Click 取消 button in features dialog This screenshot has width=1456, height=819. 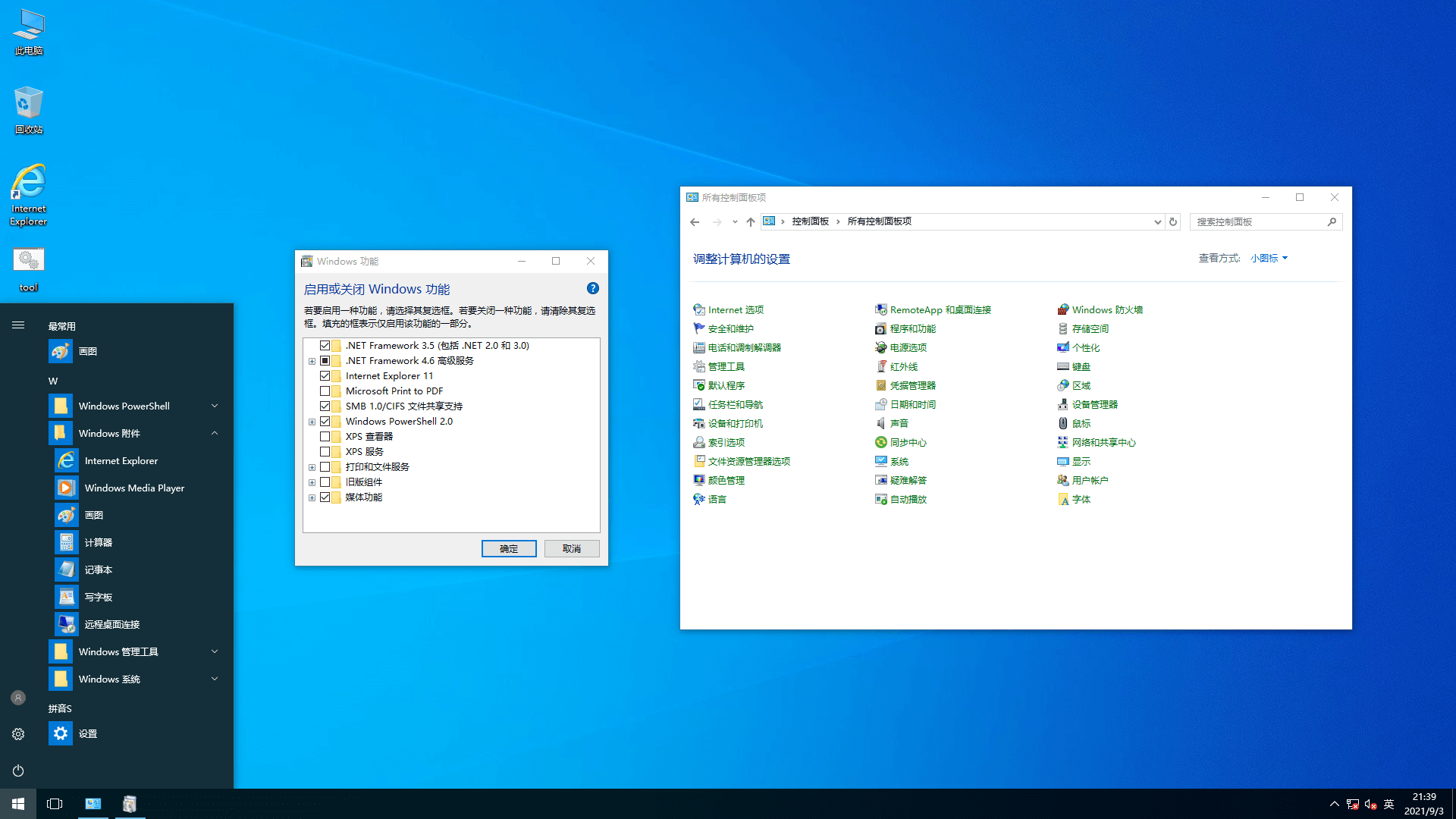(571, 548)
